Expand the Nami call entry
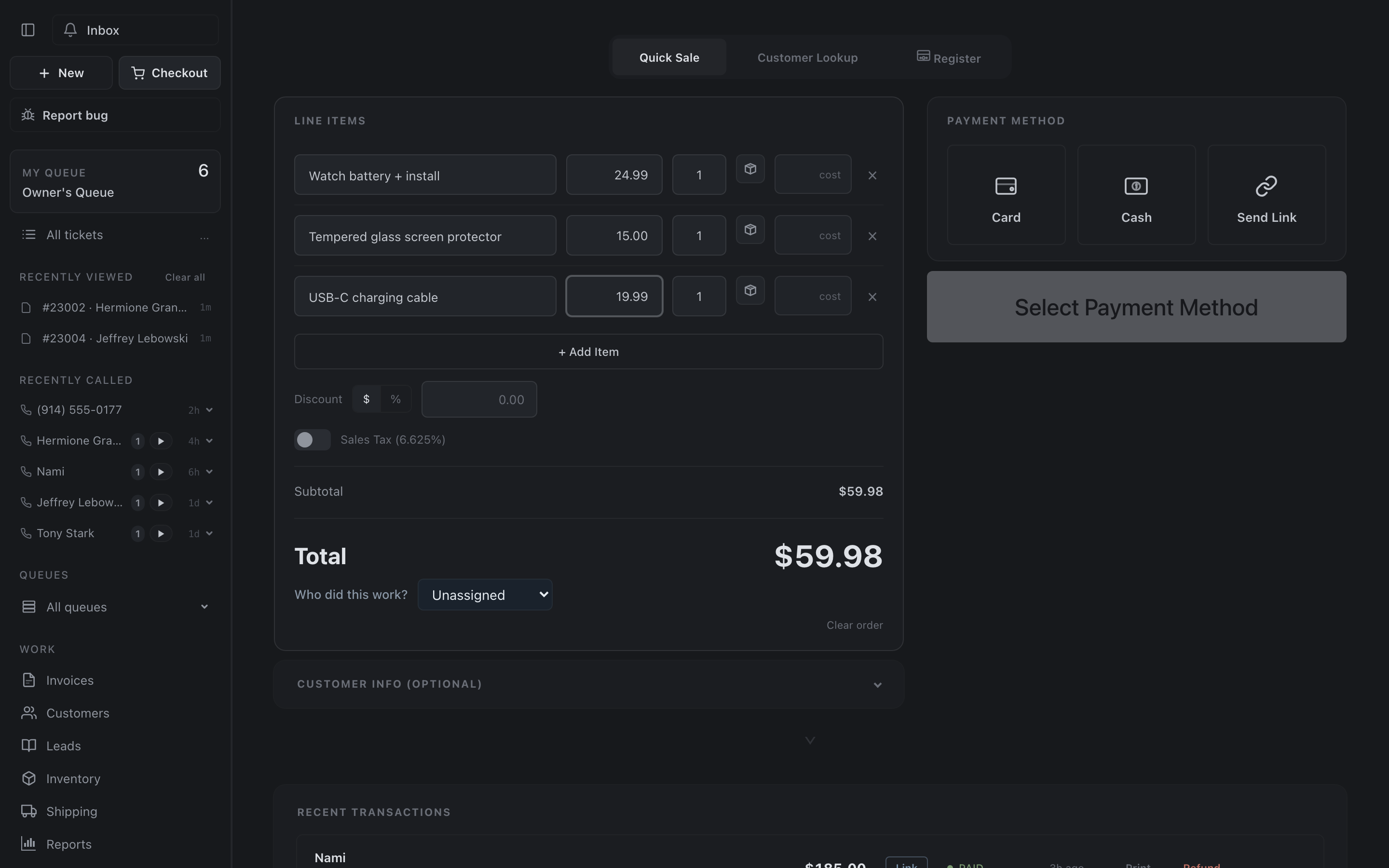Image resolution: width=1389 pixels, height=868 pixels. (209, 472)
